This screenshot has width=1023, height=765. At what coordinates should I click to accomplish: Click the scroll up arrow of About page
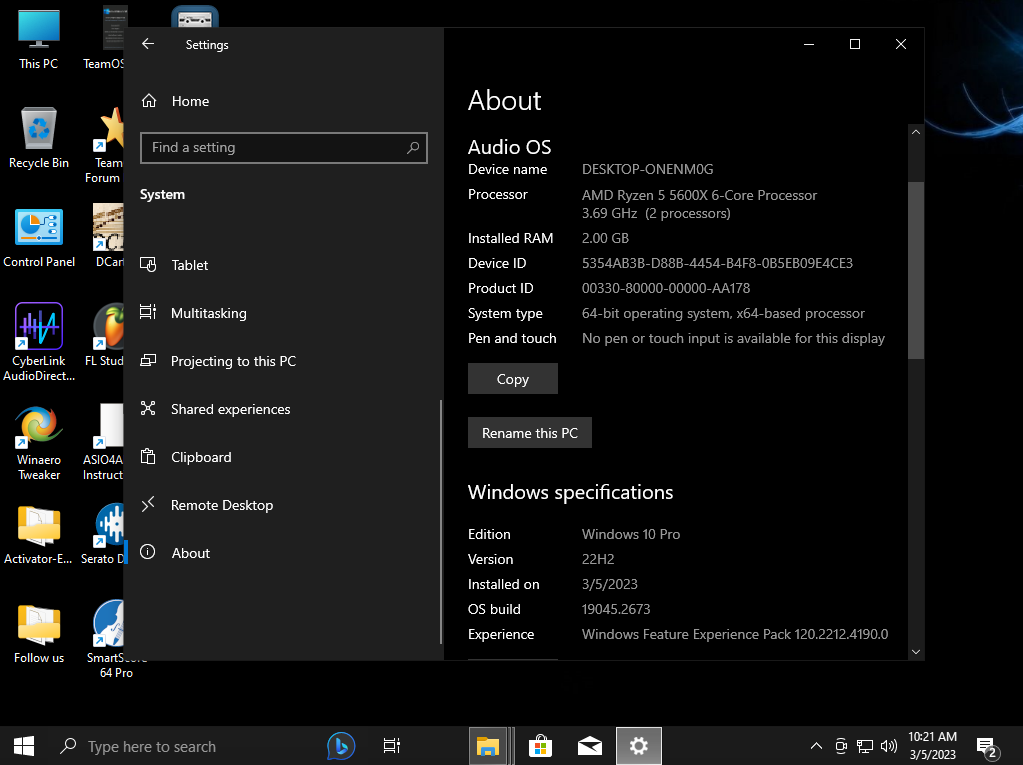916,132
